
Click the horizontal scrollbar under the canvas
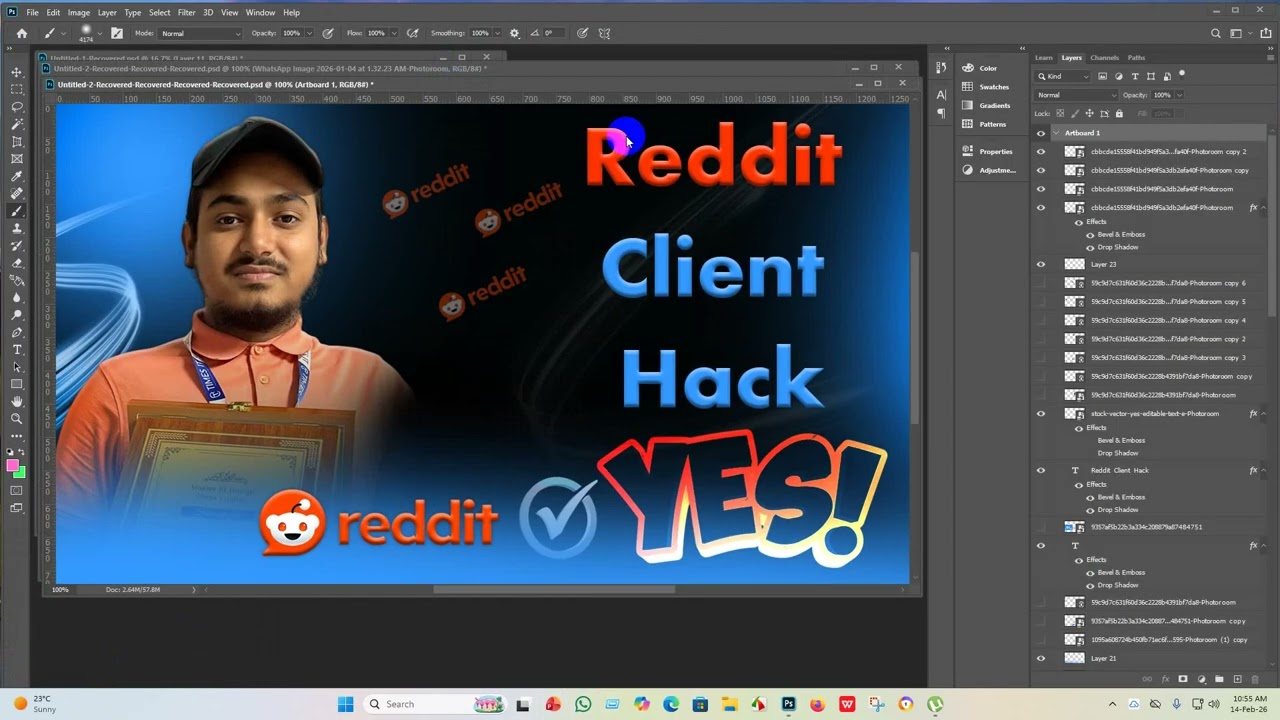554,590
